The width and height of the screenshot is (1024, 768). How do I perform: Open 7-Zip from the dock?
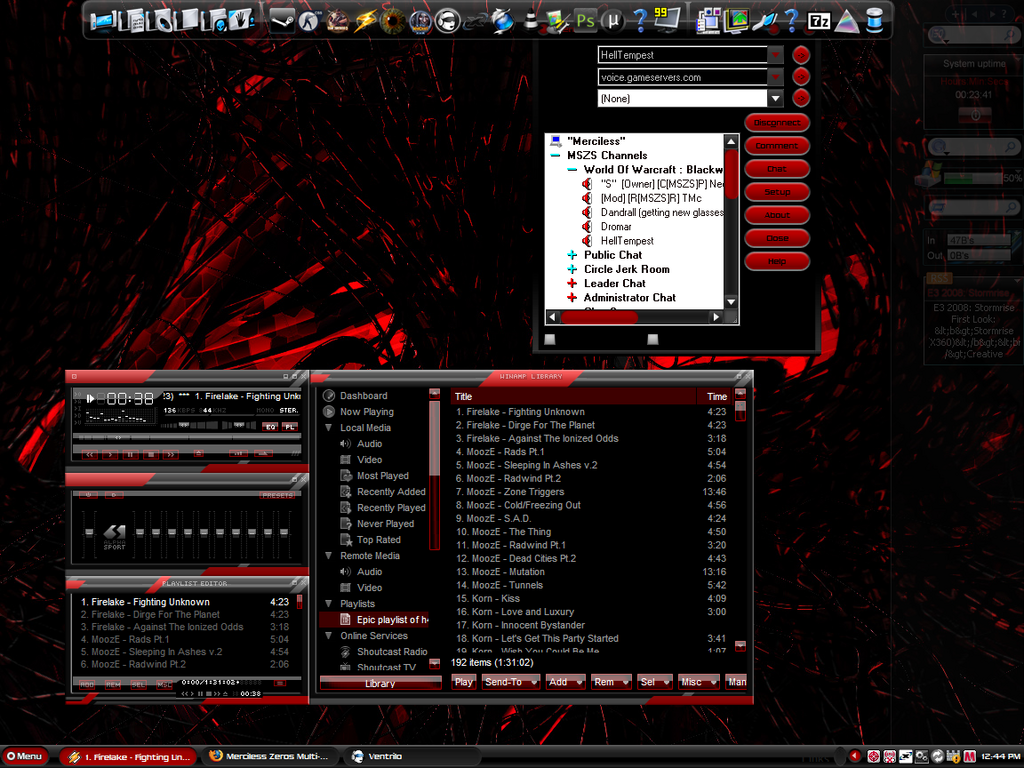818,19
